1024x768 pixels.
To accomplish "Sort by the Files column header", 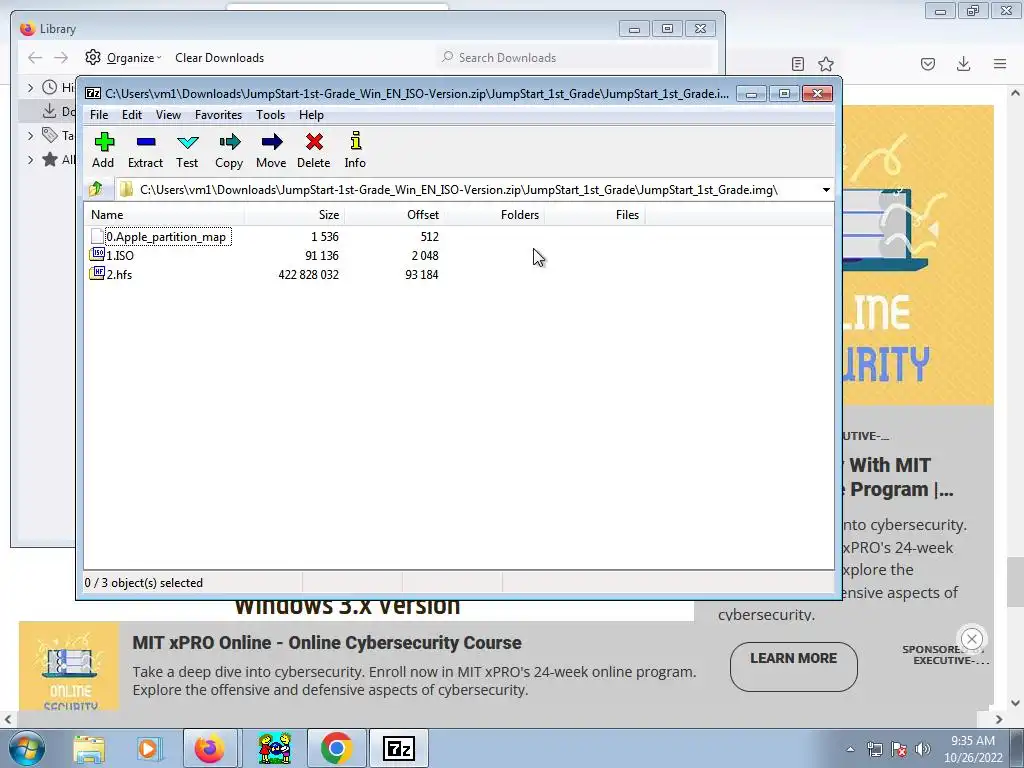I will (594, 215).
